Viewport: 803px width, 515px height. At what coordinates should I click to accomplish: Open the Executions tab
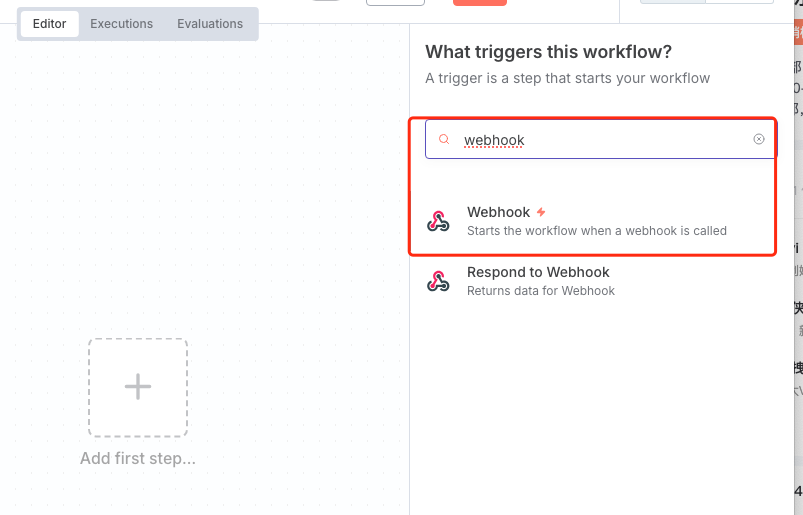click(x=122, y=24)
